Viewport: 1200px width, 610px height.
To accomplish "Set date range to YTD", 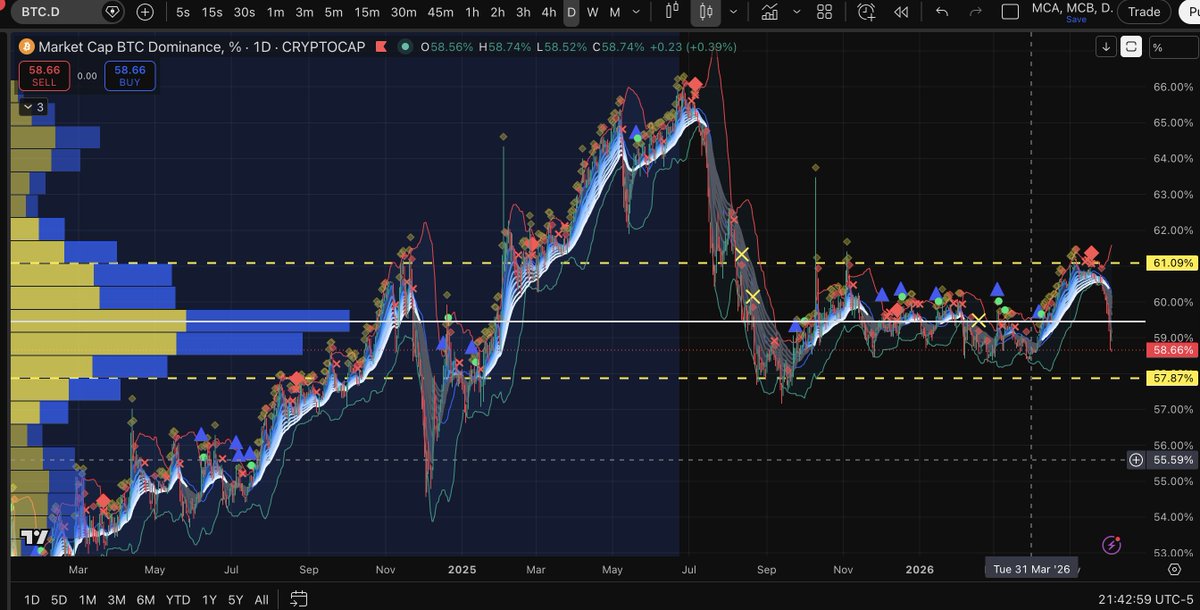I will 178,599.
